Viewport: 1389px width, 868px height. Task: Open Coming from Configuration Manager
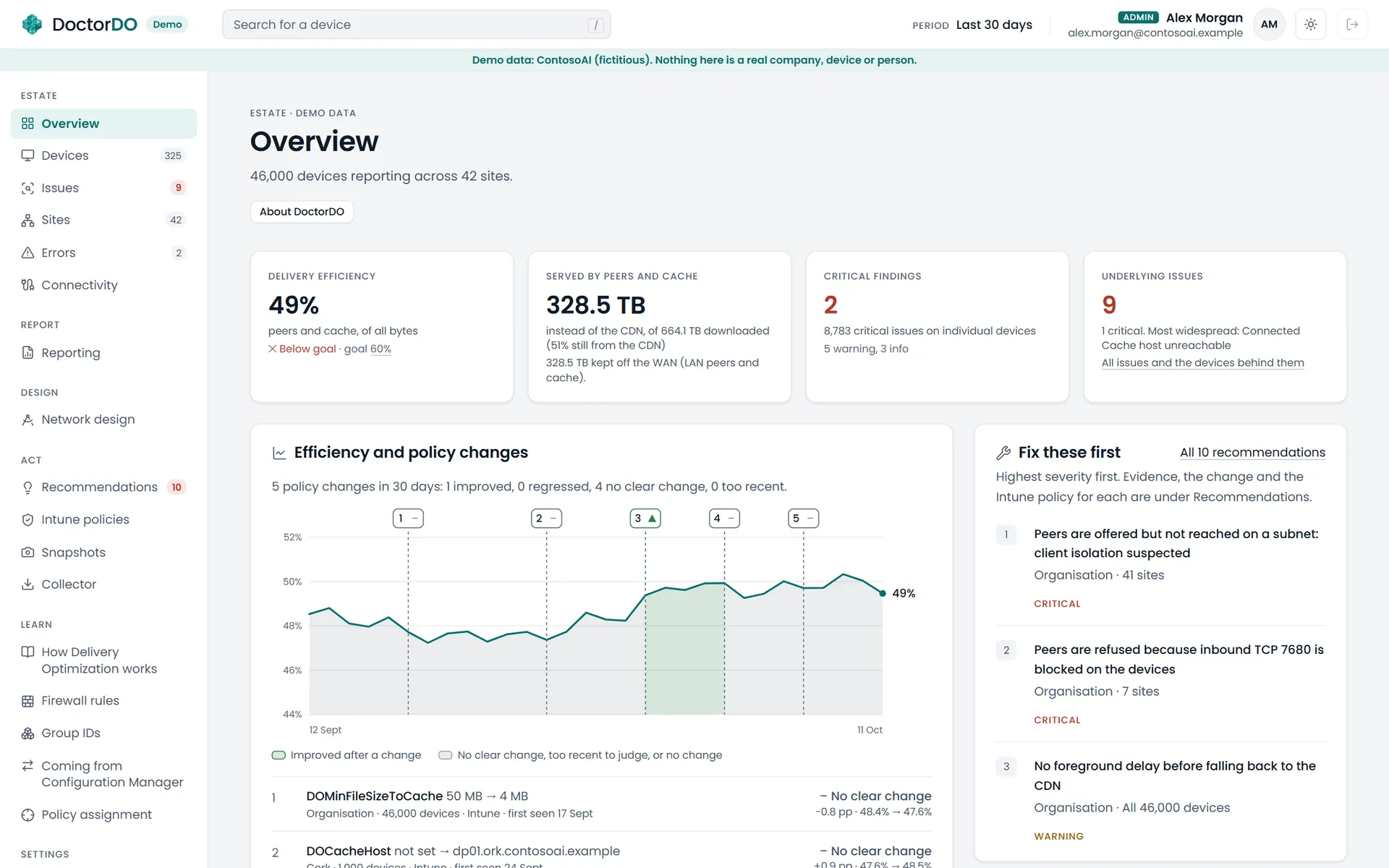pyautogui.click(x=103, y=774)
